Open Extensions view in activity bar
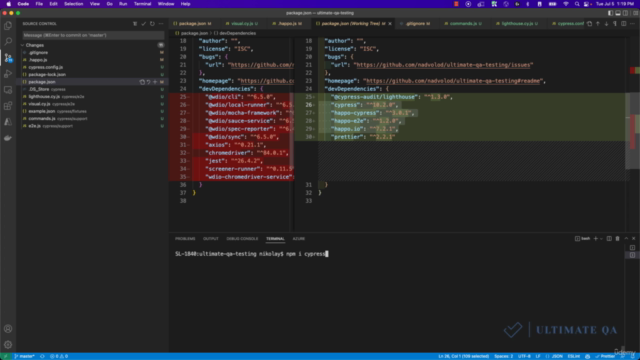 tap(8, 106)
